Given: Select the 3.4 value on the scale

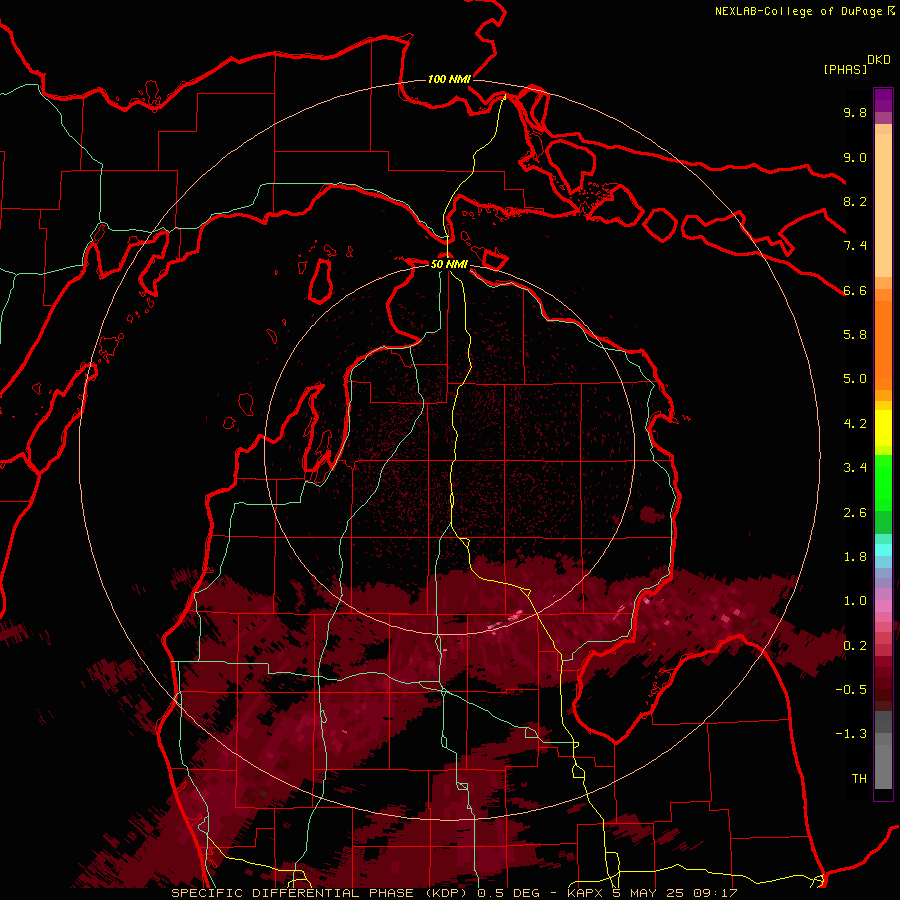Looking at the screenshot, I should click(x=855, y=468).
